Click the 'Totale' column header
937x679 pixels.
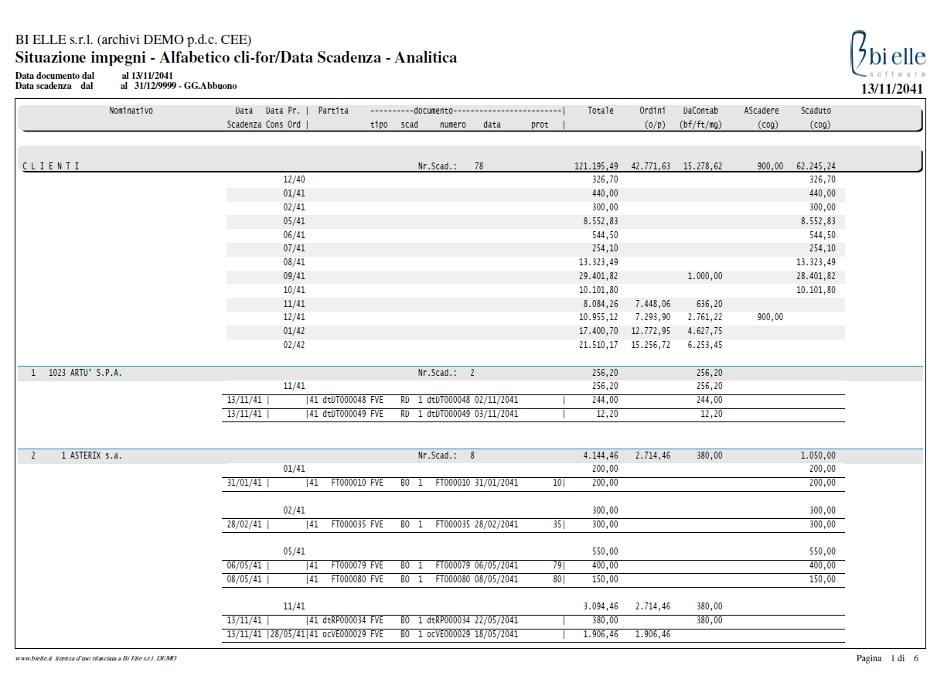[601, 111]
